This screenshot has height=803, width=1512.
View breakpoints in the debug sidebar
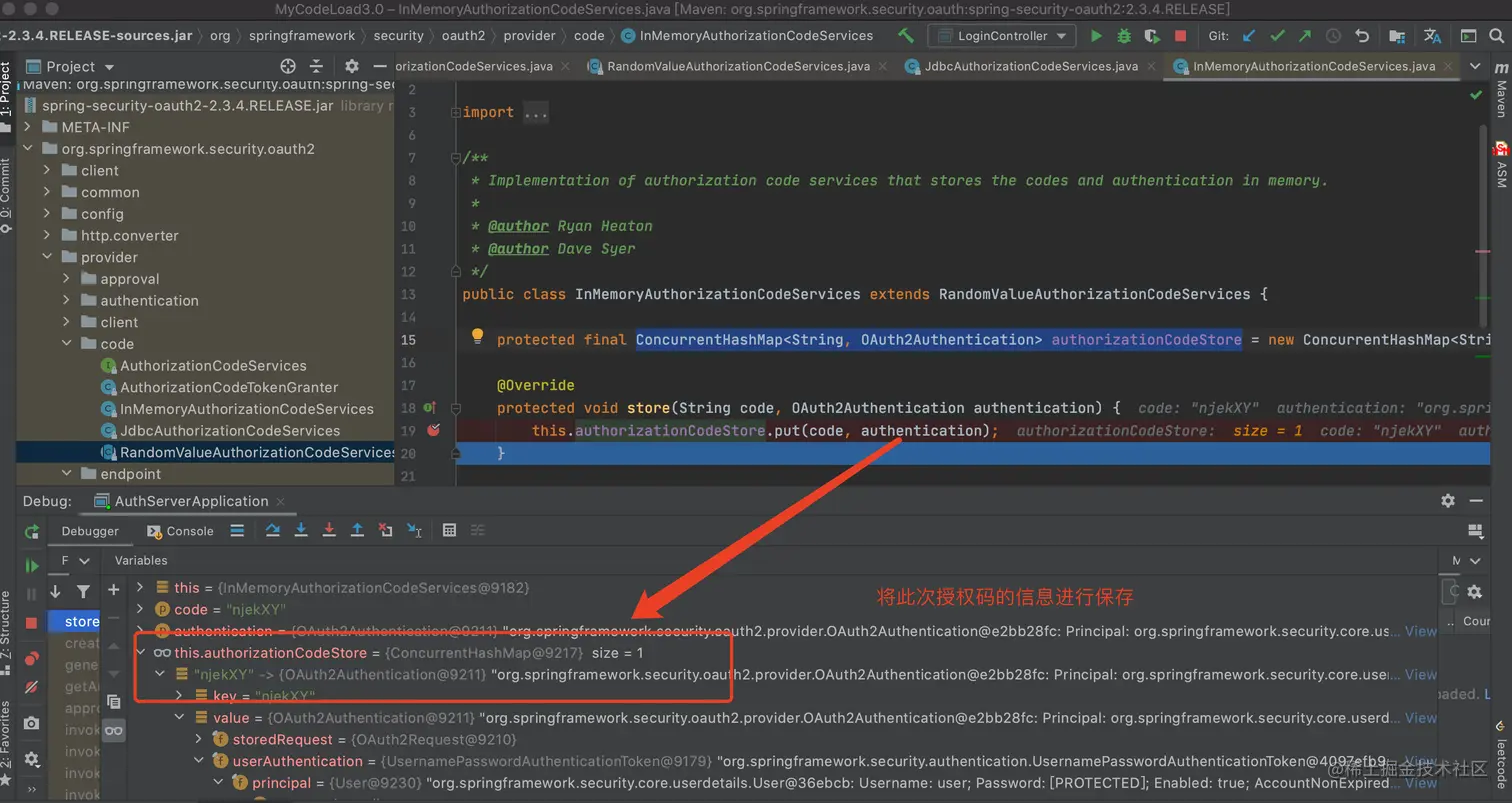point(31,658)
